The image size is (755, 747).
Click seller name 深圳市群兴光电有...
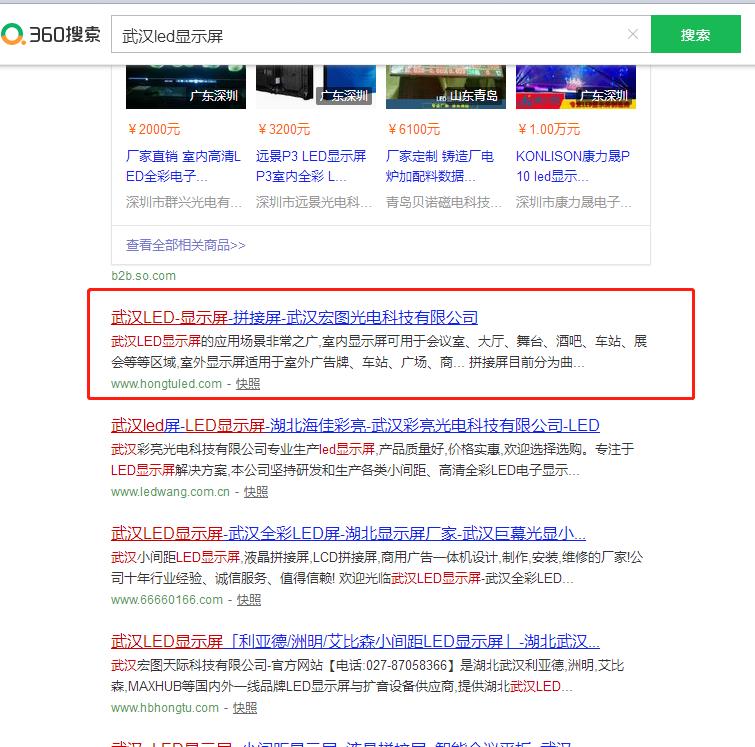point(184,202)
